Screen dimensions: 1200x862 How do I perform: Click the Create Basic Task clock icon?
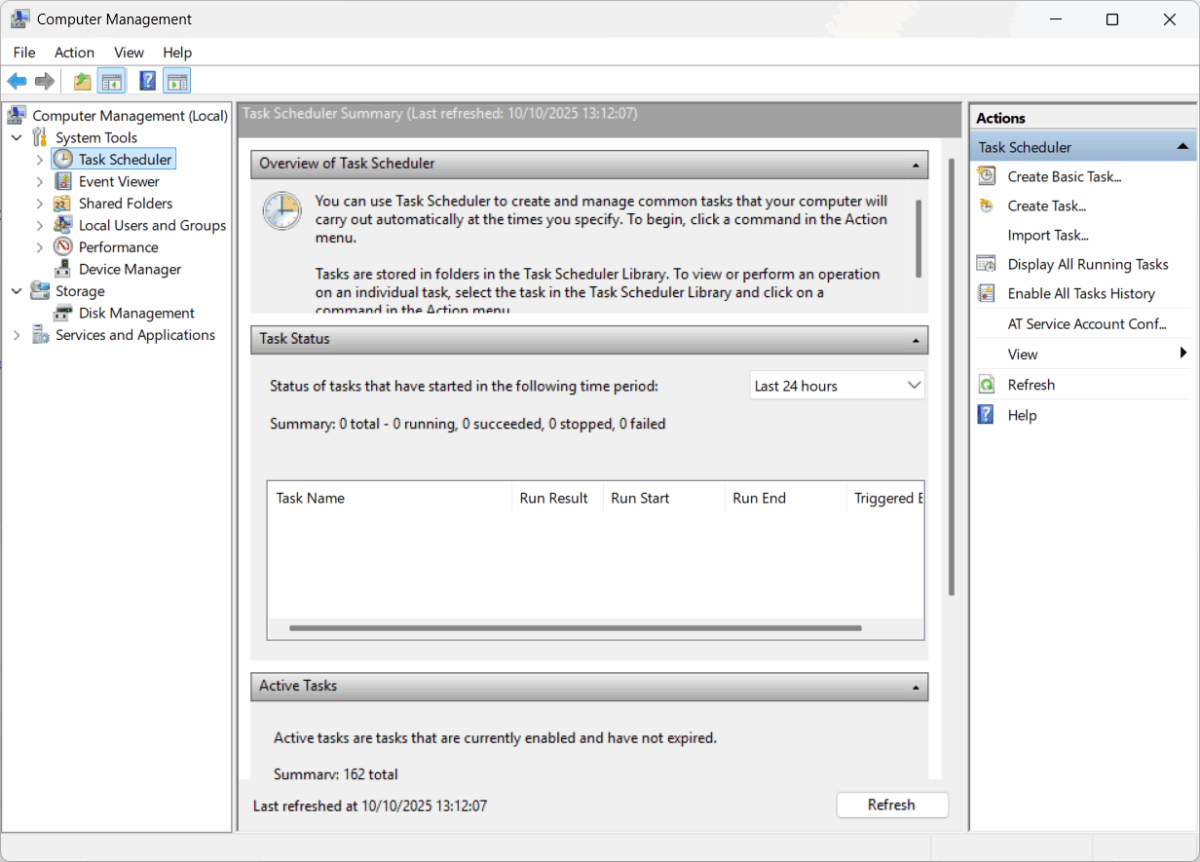pyautogui.click(x=985, y=176)
